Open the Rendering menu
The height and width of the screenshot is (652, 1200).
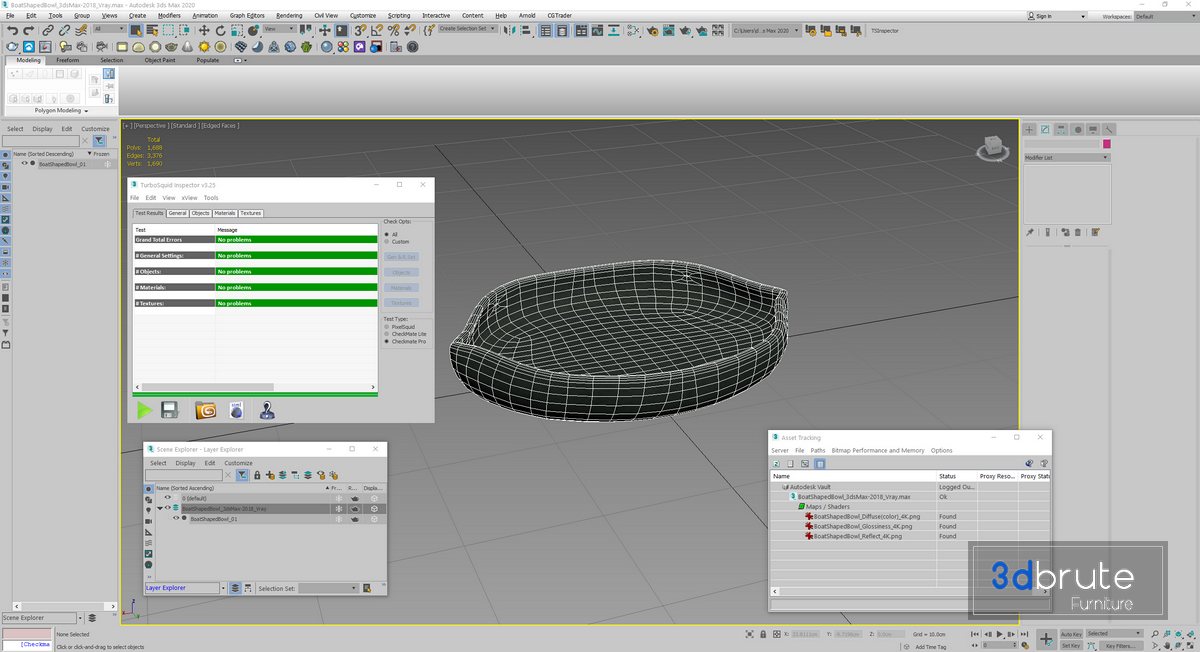click(288, 16)
